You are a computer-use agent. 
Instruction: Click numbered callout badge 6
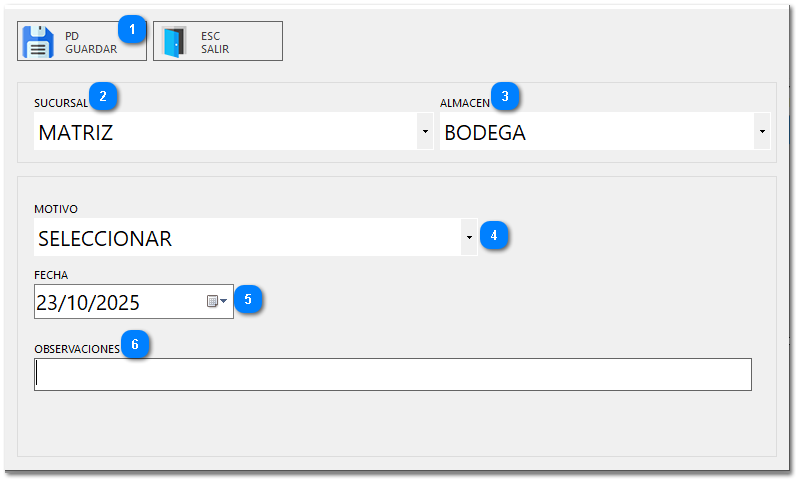pyautogui.click(x=135, y=345)
